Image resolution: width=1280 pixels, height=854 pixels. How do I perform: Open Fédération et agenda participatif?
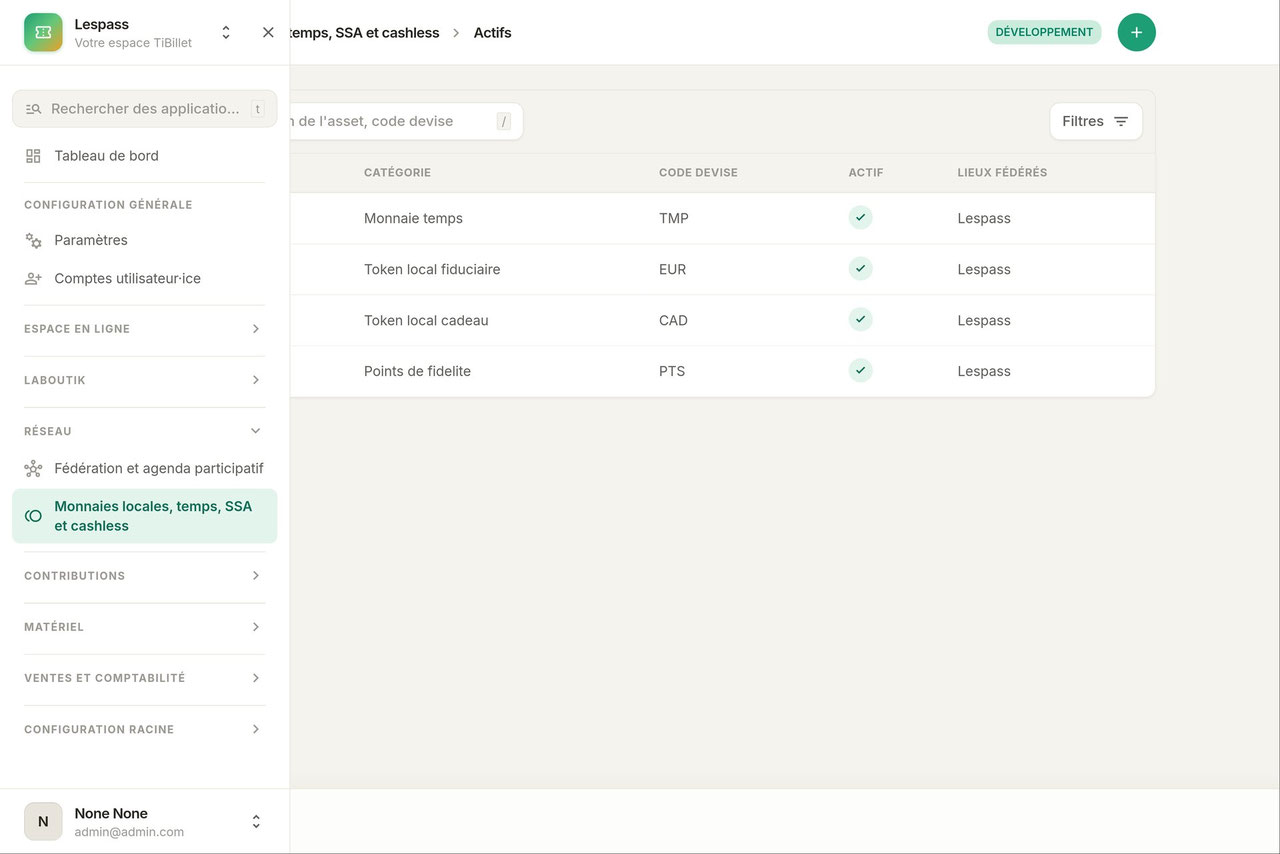click(145, 468)
